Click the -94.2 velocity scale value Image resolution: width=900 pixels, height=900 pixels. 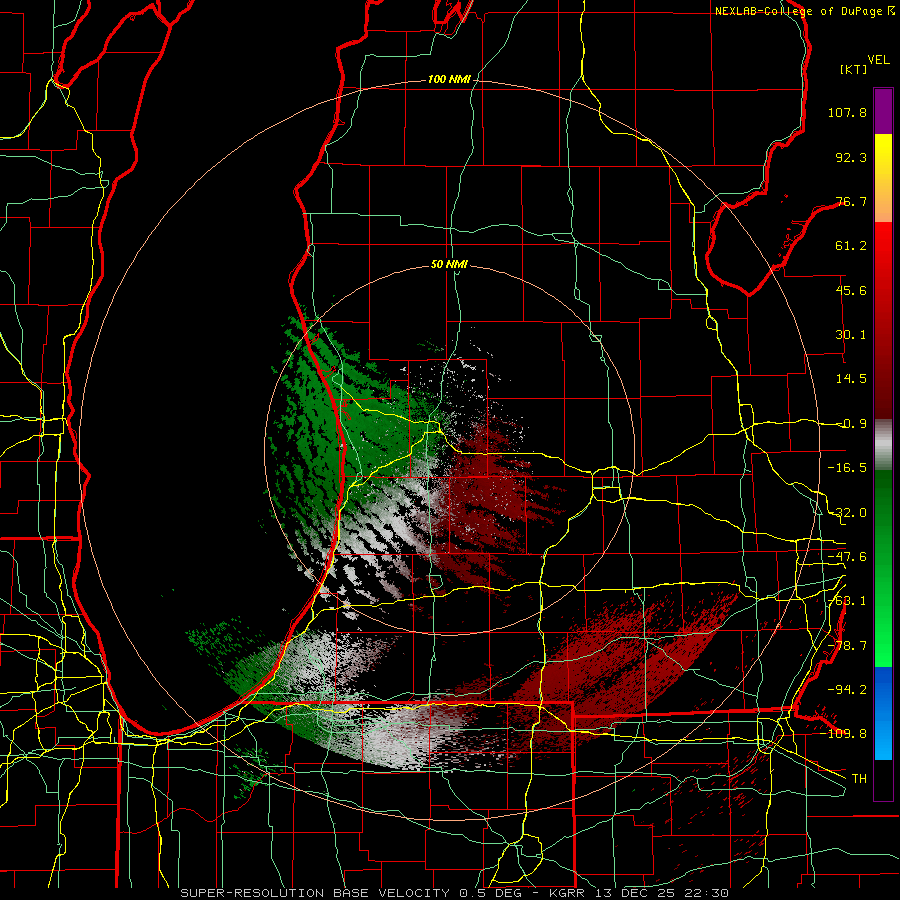(847, 689)
